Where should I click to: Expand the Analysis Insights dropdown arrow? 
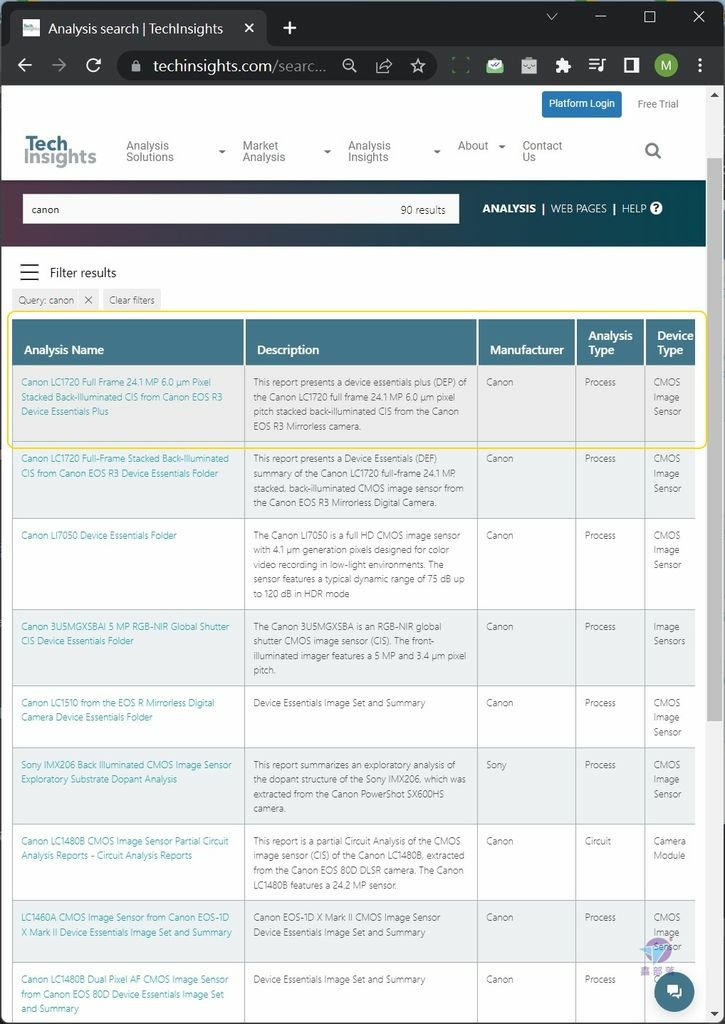coord(437,152)
